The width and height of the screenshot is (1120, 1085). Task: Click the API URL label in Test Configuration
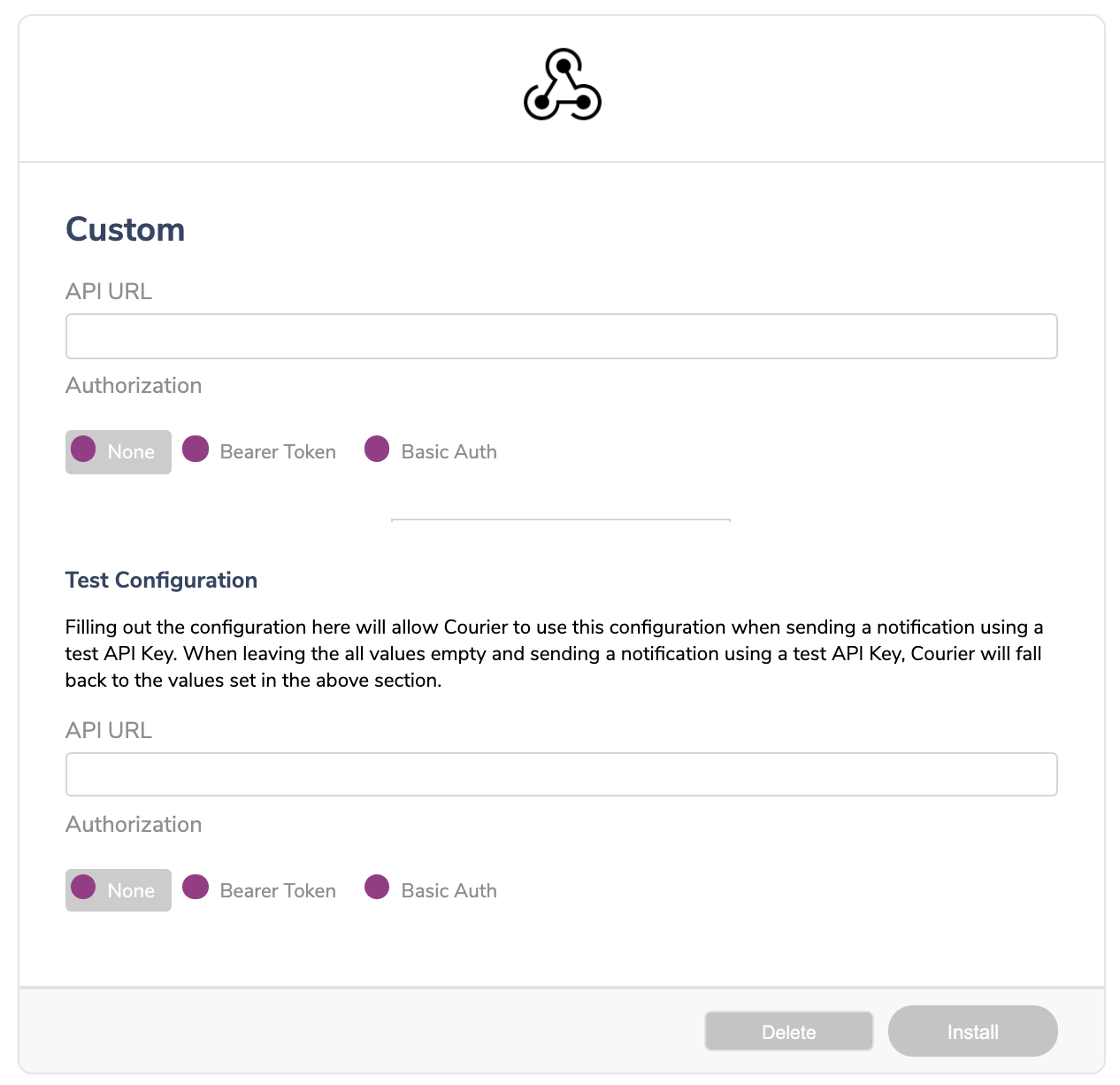click(x=109, y=730)
